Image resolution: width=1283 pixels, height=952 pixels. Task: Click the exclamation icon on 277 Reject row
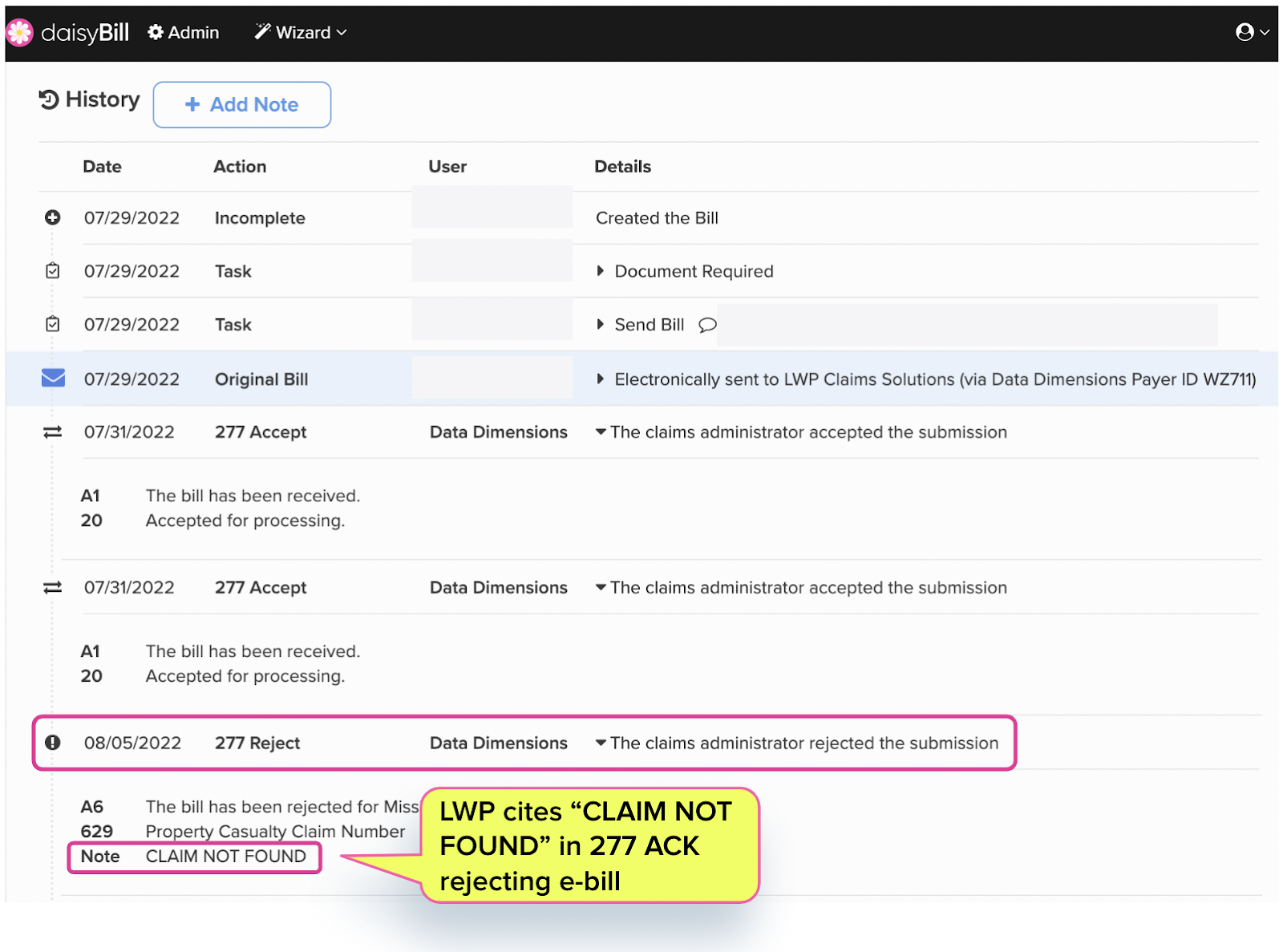53,743
